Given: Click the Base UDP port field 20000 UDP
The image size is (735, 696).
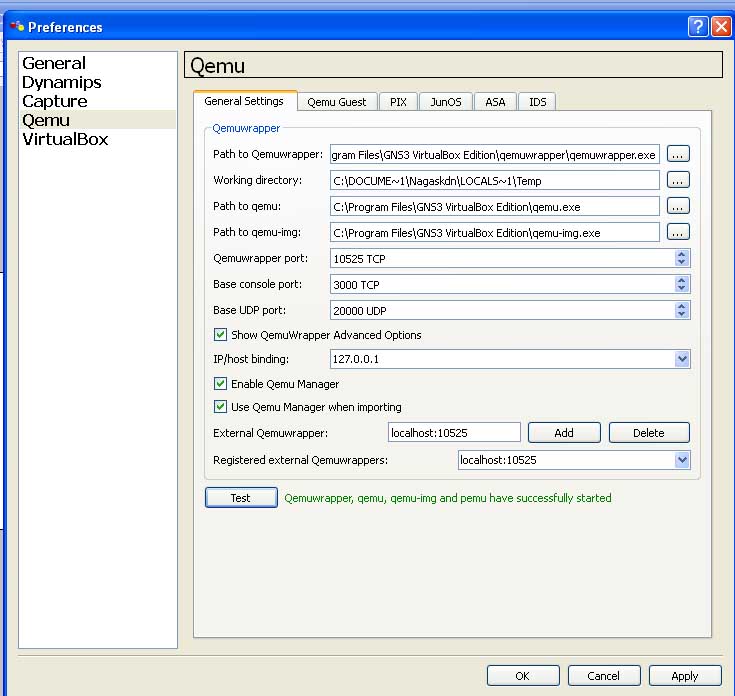Looking at the screenshot, I should coord(502,310).
